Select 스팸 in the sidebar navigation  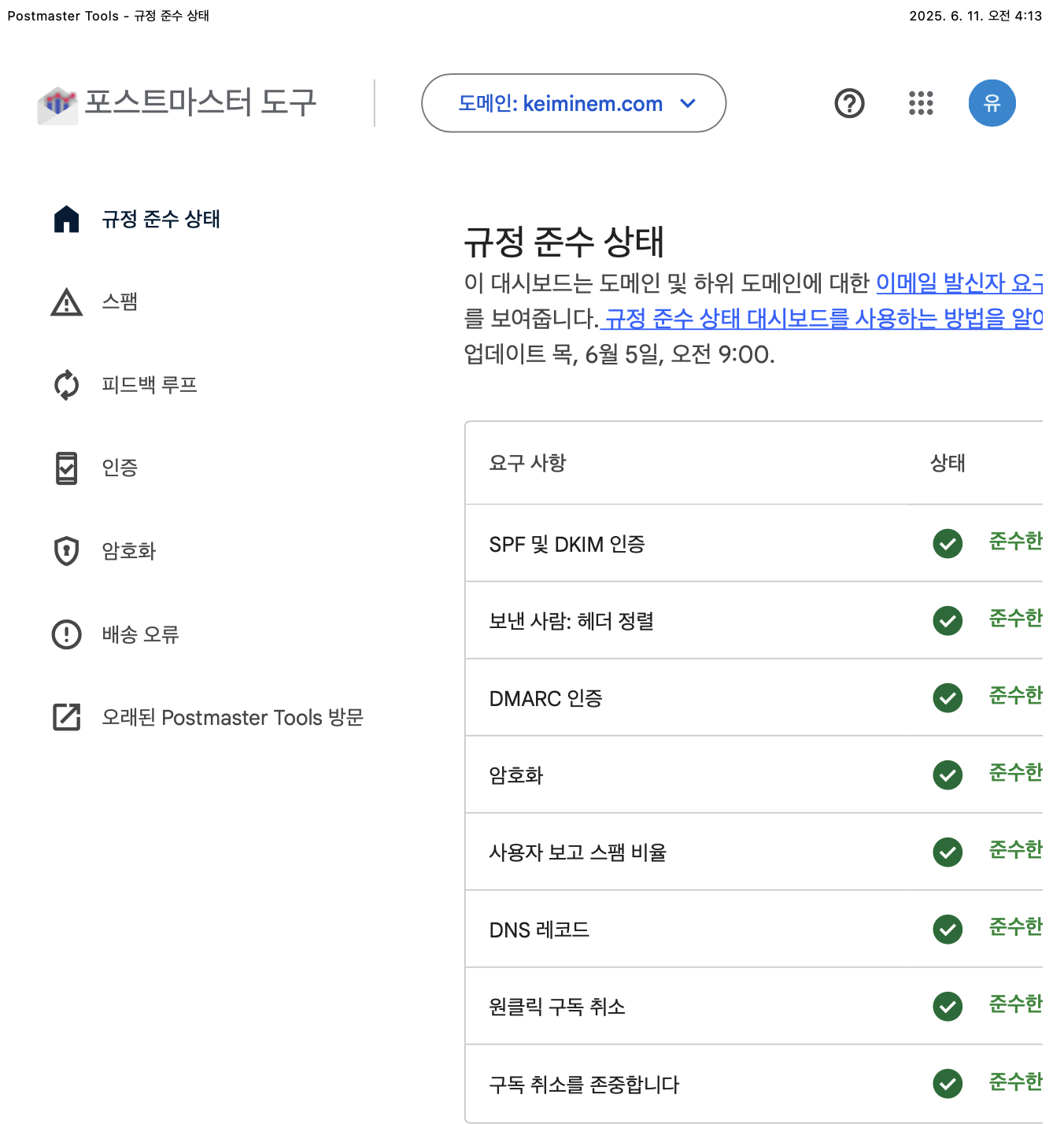click(120, 302)
